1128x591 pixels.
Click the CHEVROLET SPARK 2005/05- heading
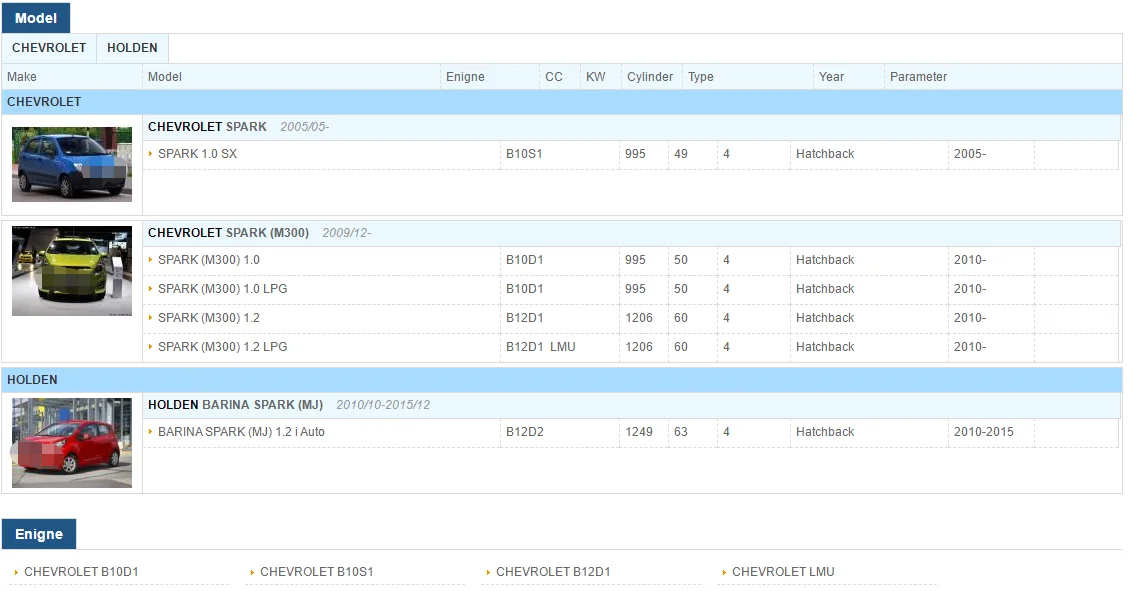238,127
